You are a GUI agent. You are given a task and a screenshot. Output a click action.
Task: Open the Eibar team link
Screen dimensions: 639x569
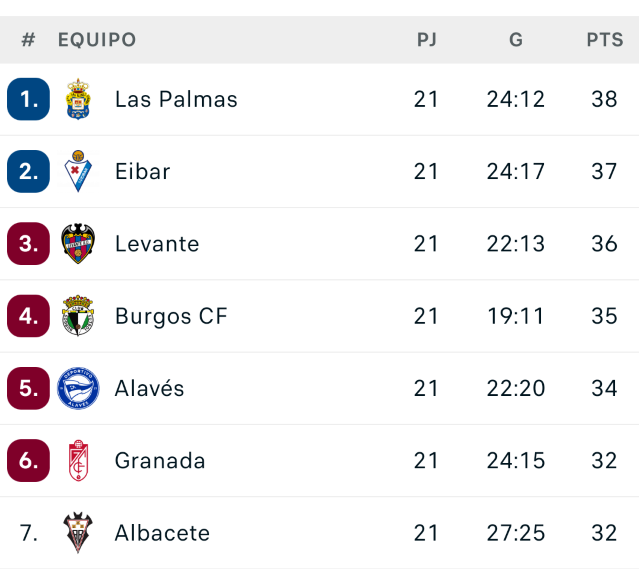(143, 171)
